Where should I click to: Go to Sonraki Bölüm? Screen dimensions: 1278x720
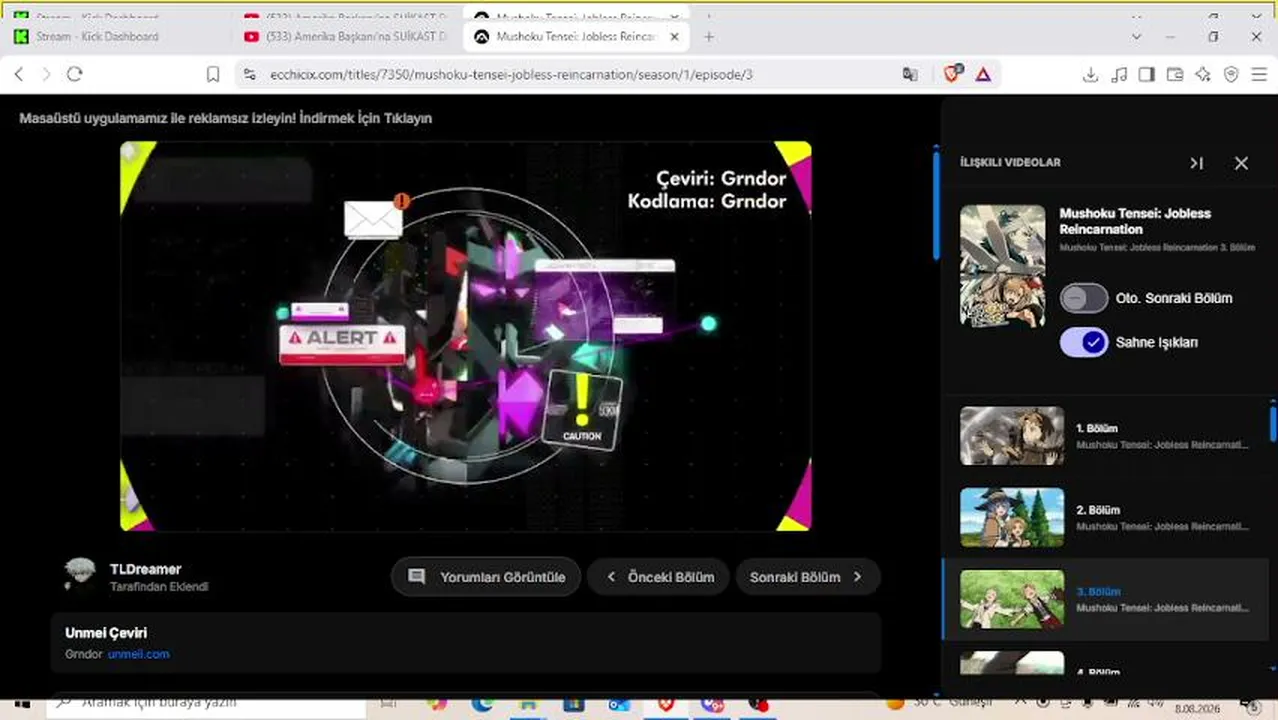(x=808, y=577)
